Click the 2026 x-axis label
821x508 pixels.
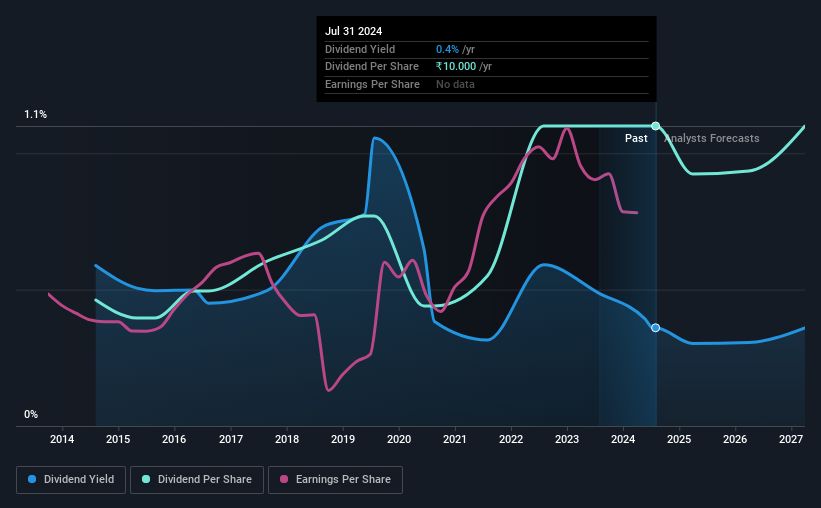(x=735, y=439)
